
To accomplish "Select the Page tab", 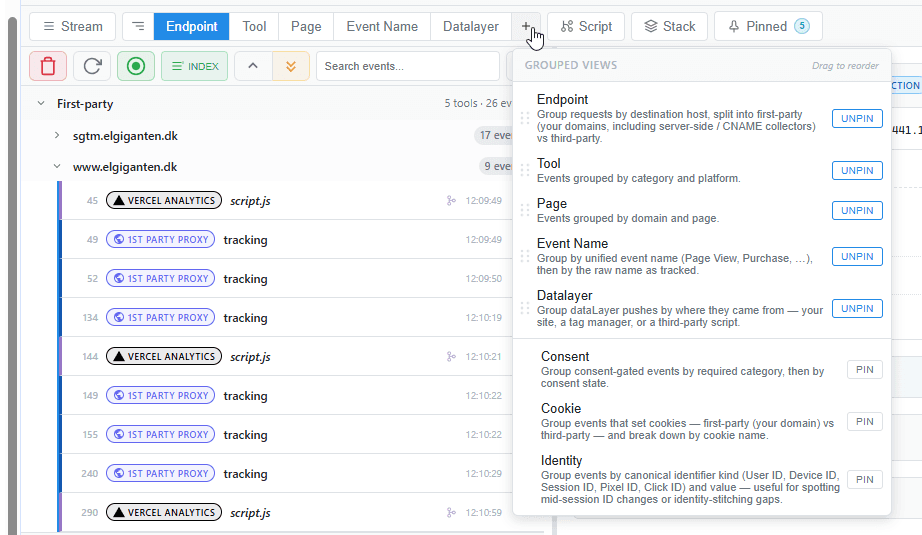I will (306, 26).
